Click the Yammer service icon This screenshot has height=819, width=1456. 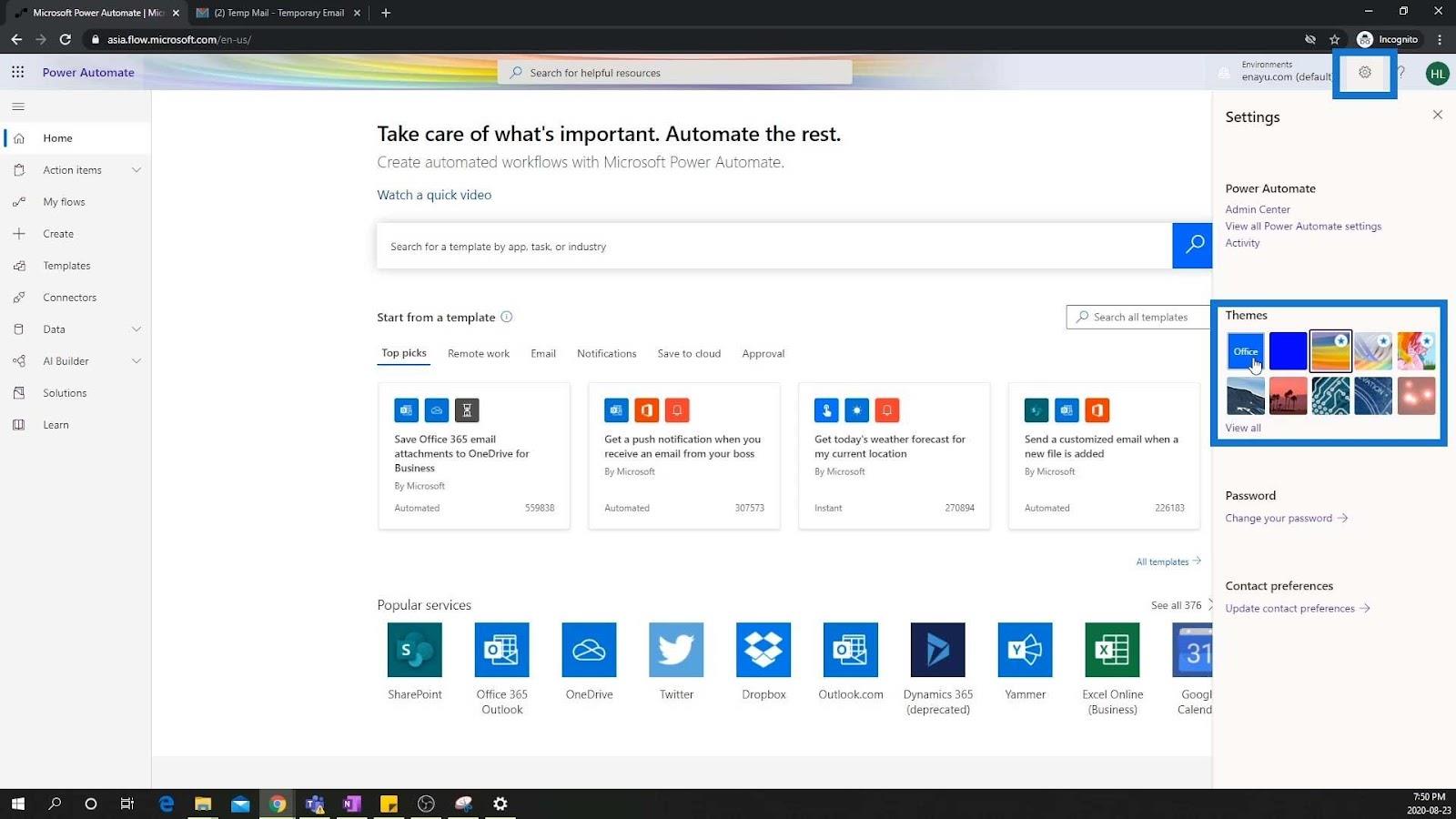click(x=1026, y=650)
